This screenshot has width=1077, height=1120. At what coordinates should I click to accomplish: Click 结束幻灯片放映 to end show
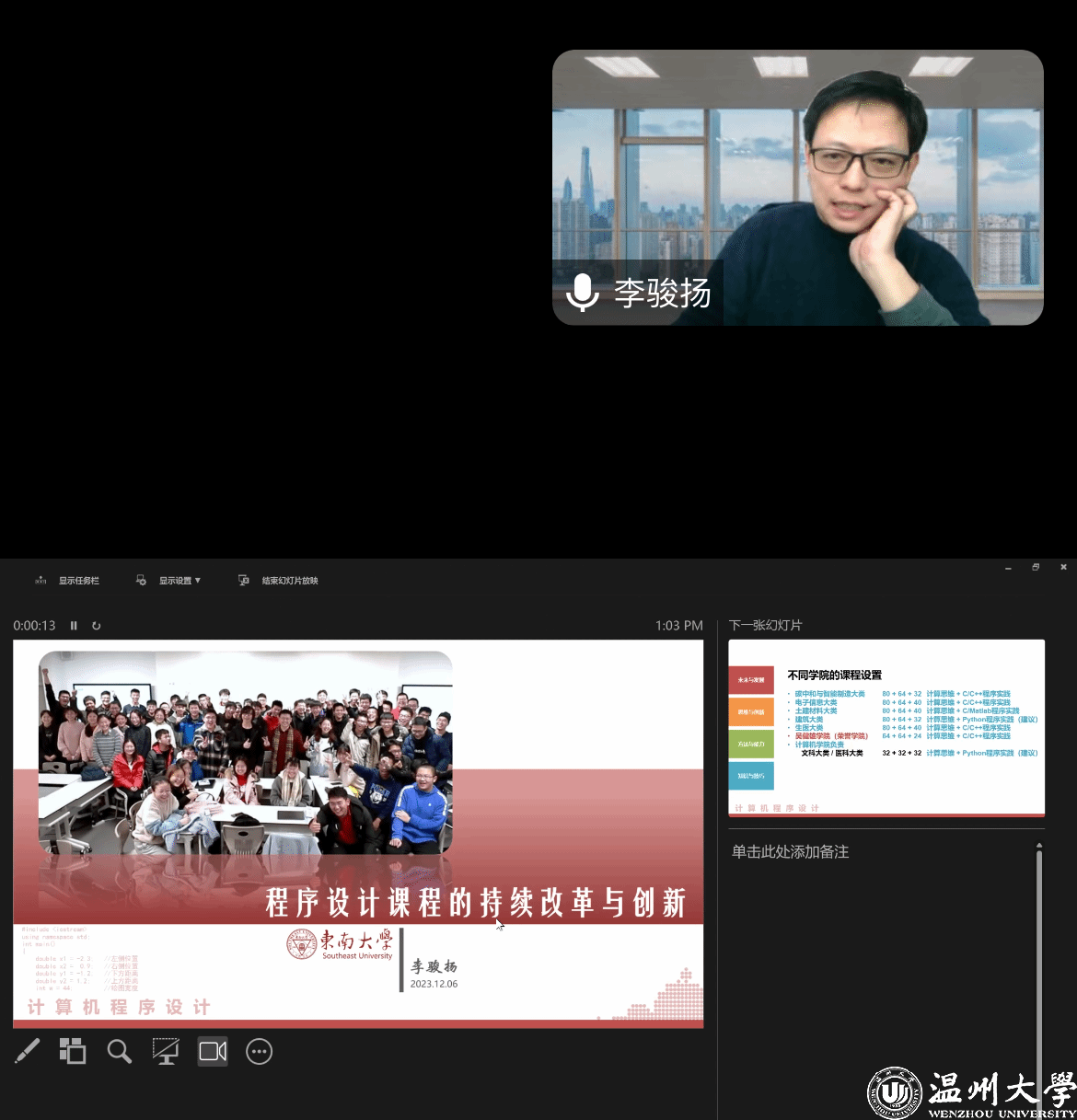tap(290, 581)
